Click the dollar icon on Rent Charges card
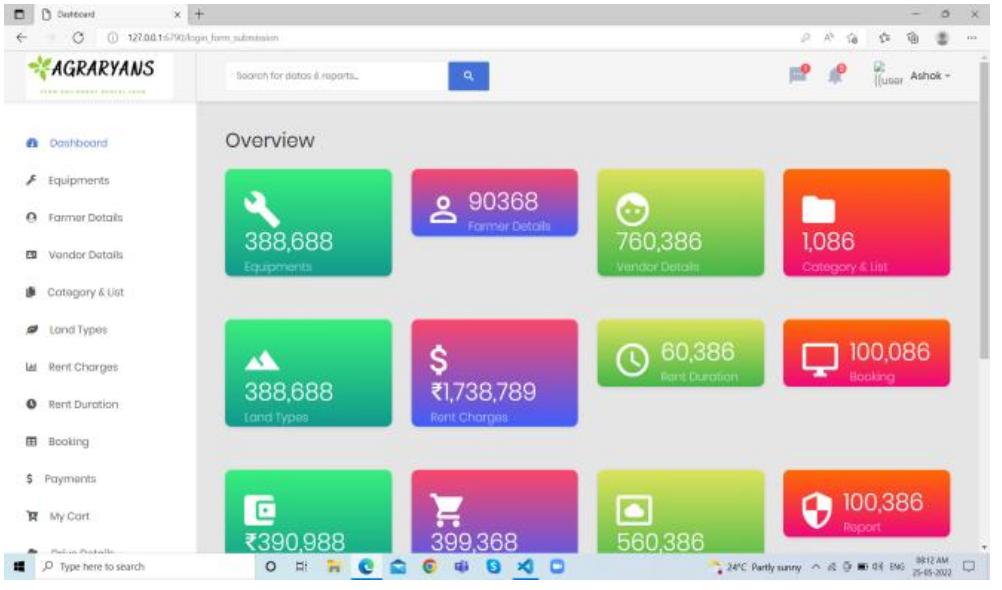The height and width of the screenshot is (590, 1002). click(x=438, y=359)
